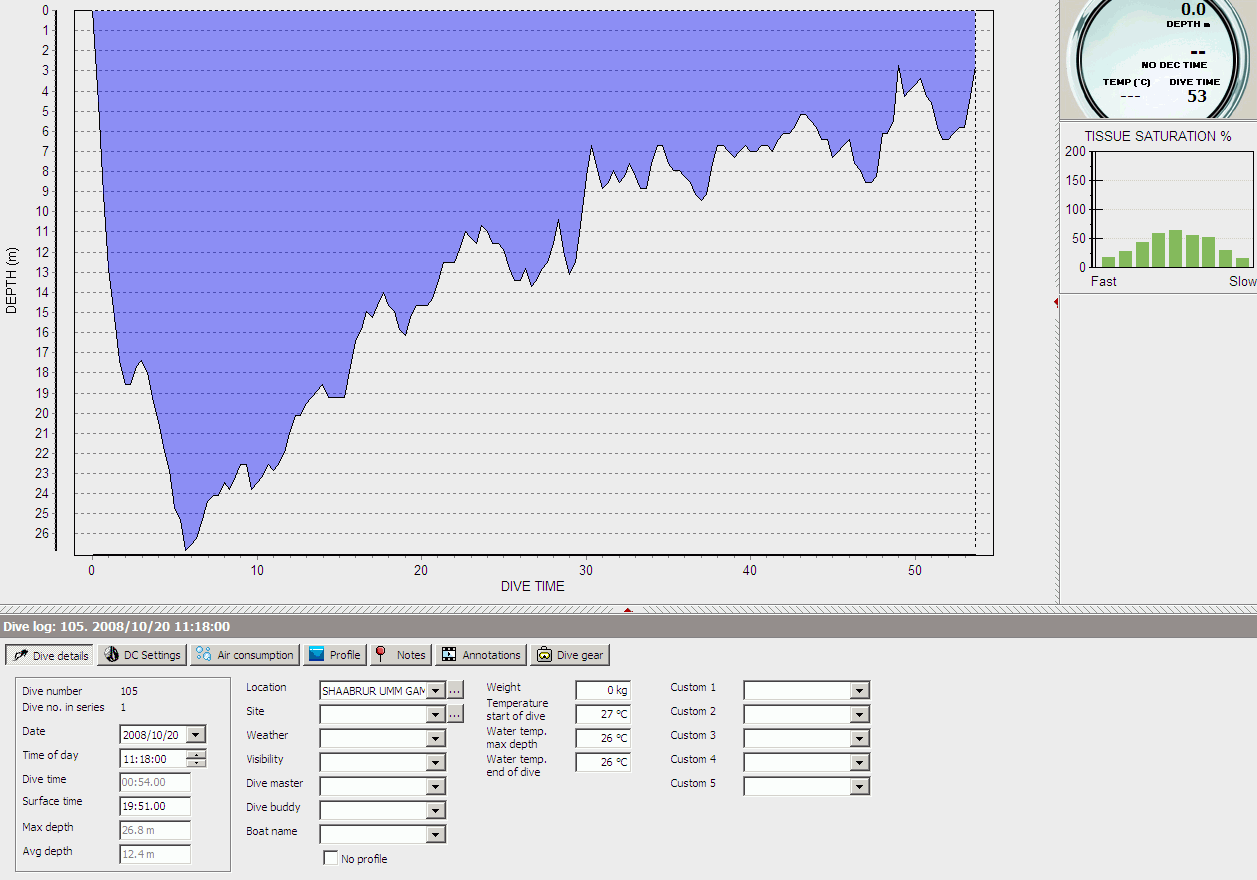Expand the Custom 1 dropdown
1257x880 pixels.
coord(859,690)
